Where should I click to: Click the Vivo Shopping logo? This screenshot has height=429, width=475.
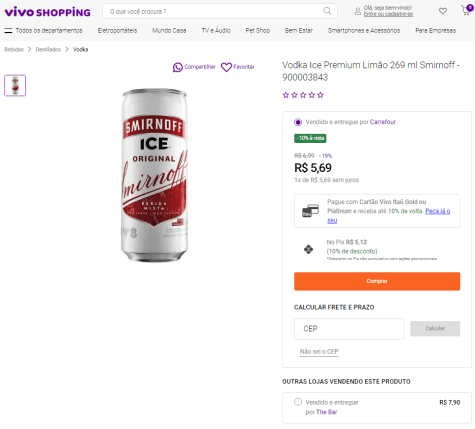(x=47, y=12)
